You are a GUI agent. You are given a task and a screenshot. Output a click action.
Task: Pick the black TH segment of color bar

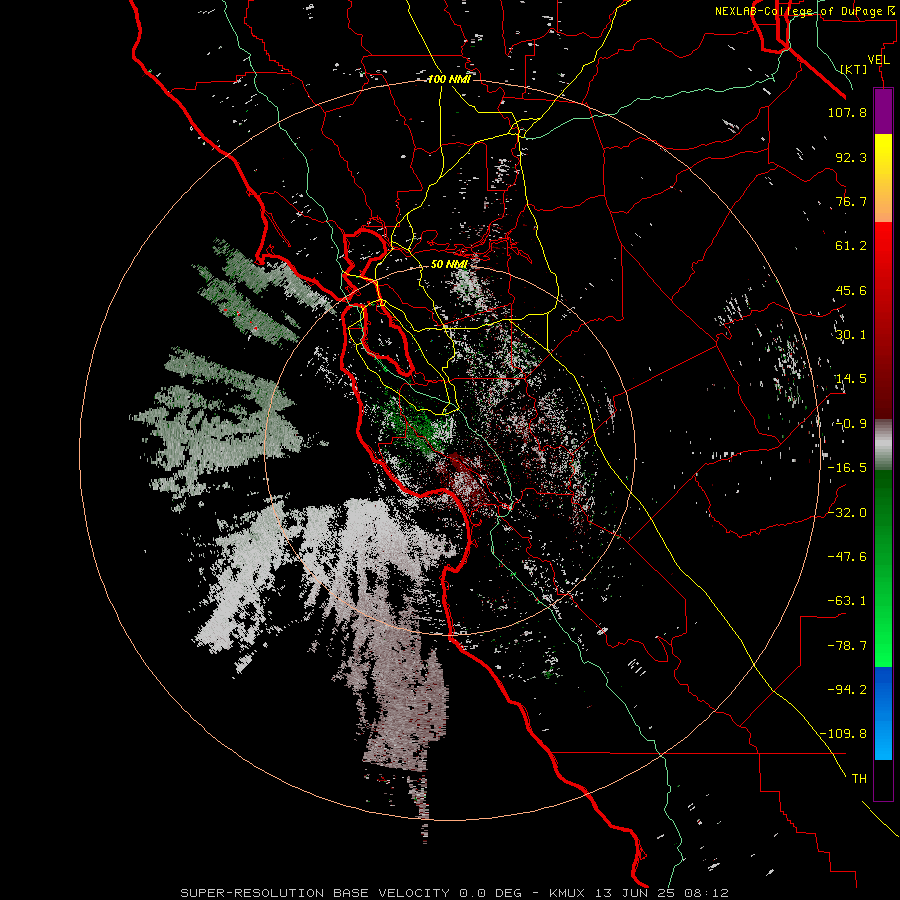[x=883, y=779]
